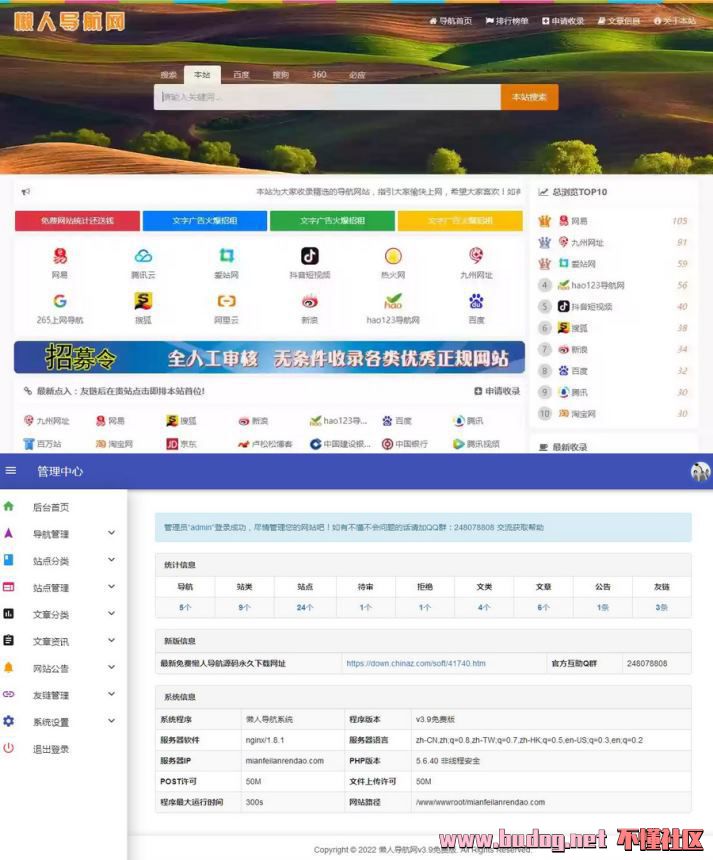Expand the 网站公告 menu chevron

(111, 667)
